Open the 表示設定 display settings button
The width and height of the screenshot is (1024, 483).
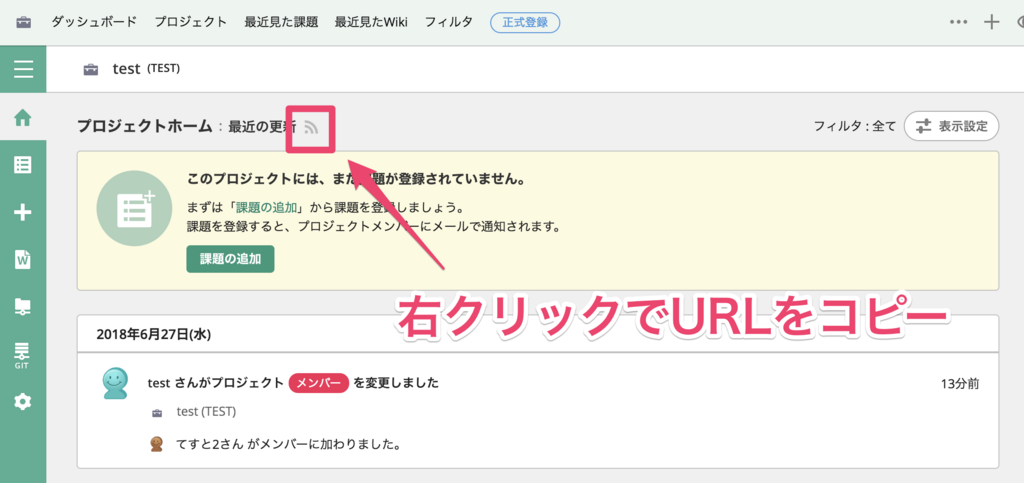(950, 126)
